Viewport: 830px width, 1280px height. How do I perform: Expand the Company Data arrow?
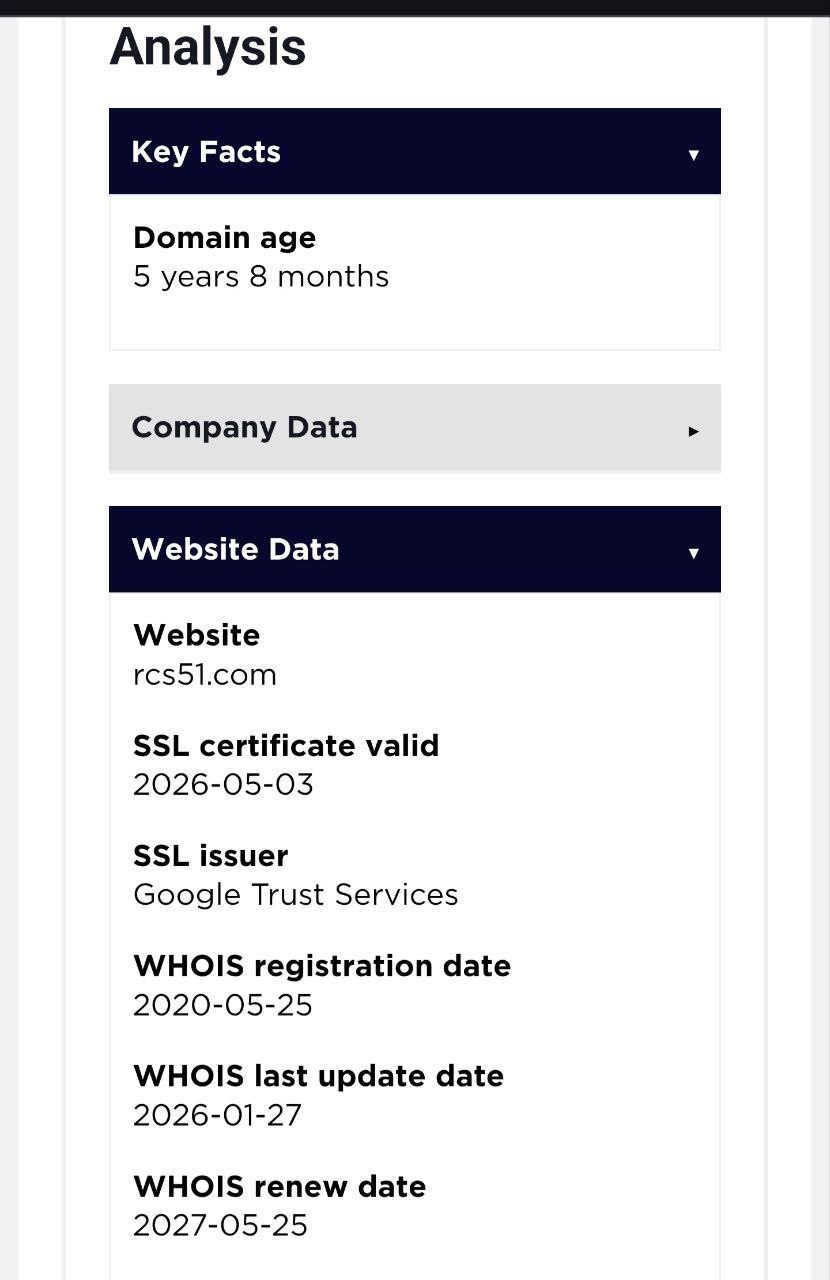click(x=693, y=431)
